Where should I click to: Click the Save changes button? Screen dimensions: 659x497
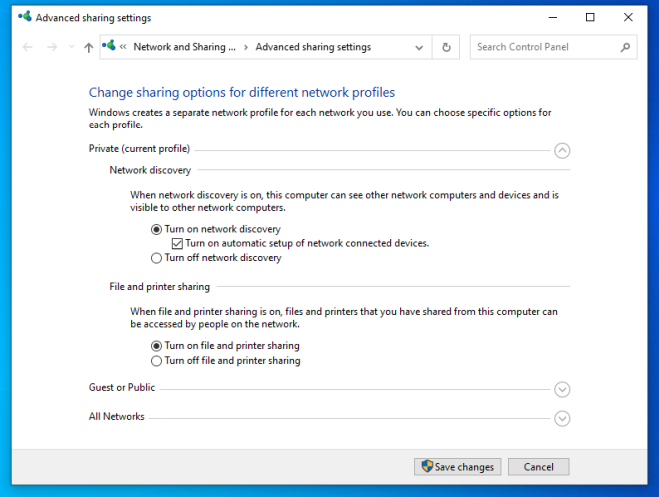458,467
